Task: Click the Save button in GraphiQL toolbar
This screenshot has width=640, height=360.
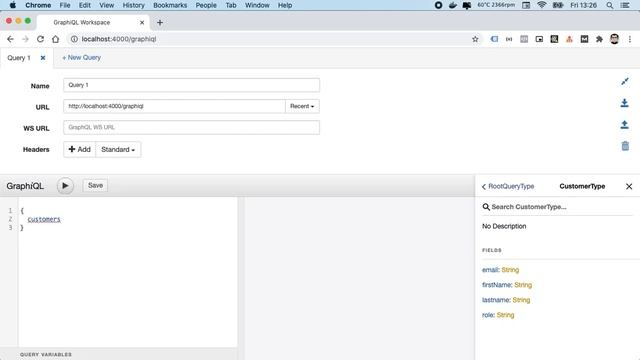Action: click(95, 185)
